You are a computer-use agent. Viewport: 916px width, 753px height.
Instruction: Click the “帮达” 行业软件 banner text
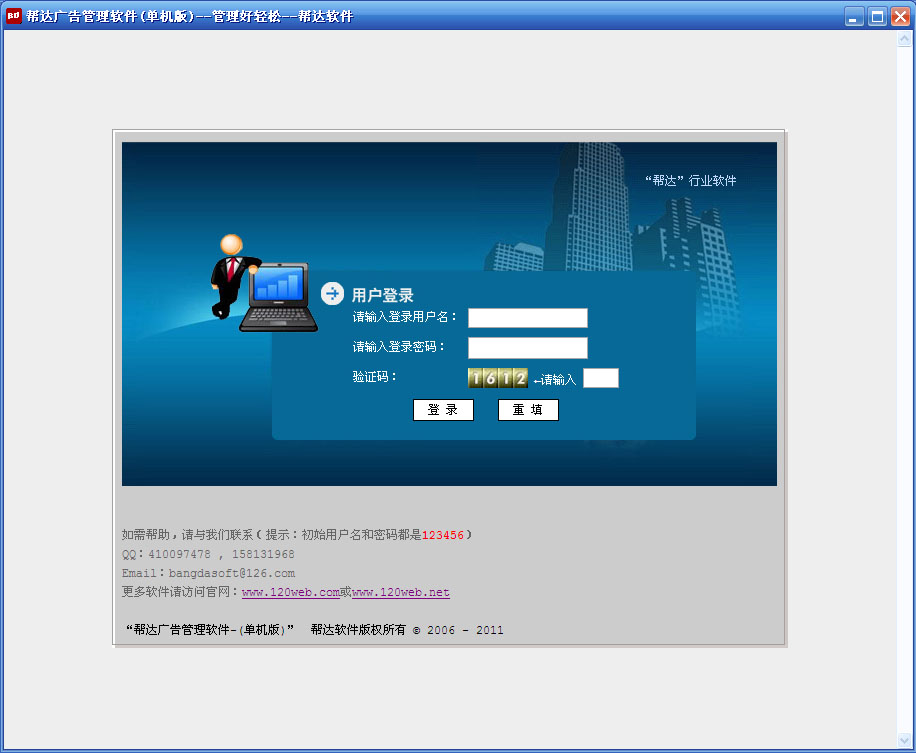click(x=691, y=181)
